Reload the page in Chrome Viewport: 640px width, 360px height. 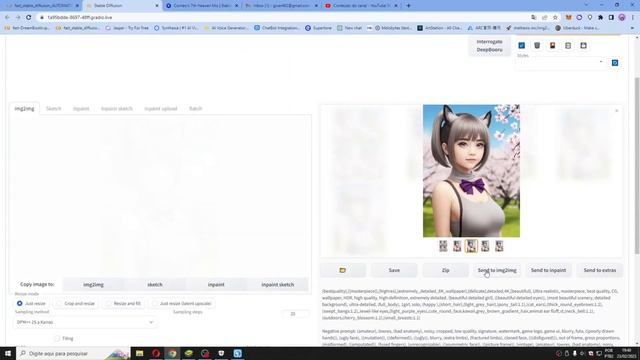click(29, 18)
